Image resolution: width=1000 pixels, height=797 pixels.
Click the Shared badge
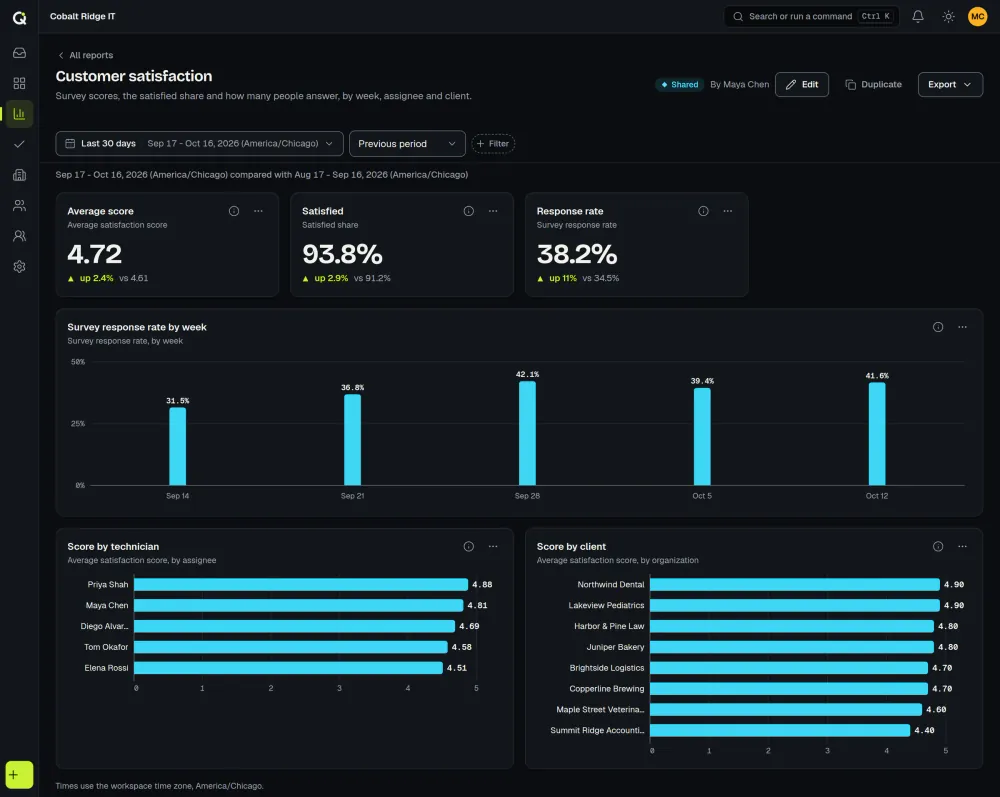680,84
